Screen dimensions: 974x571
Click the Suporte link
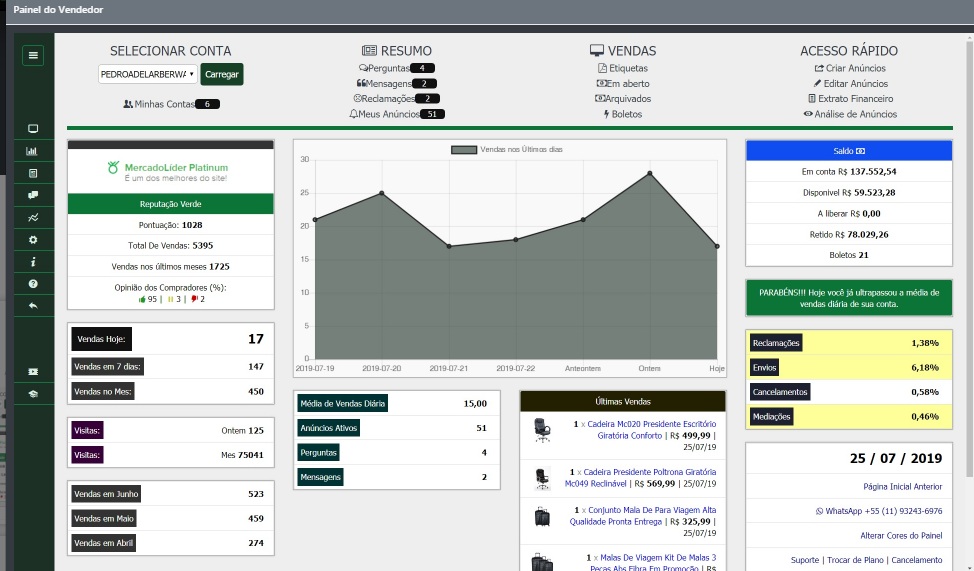(805, 560)
